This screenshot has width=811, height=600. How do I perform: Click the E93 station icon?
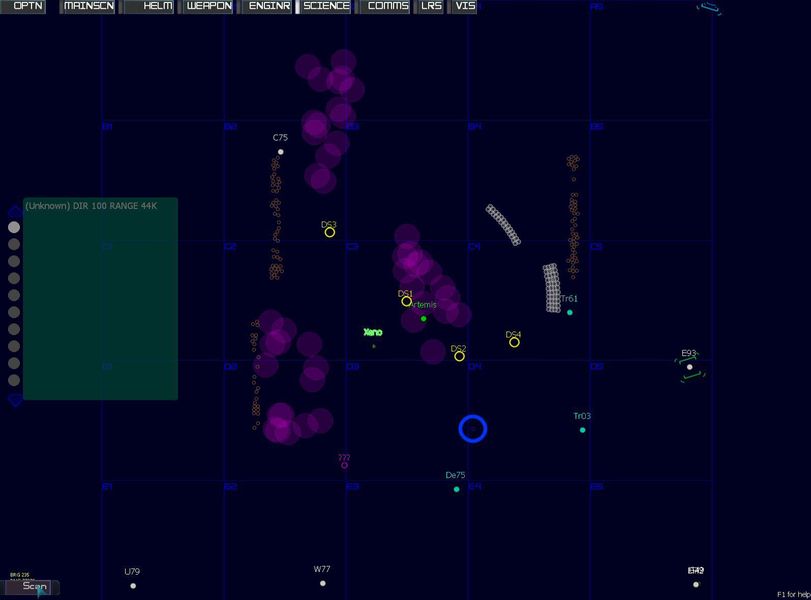pos(688,367)
